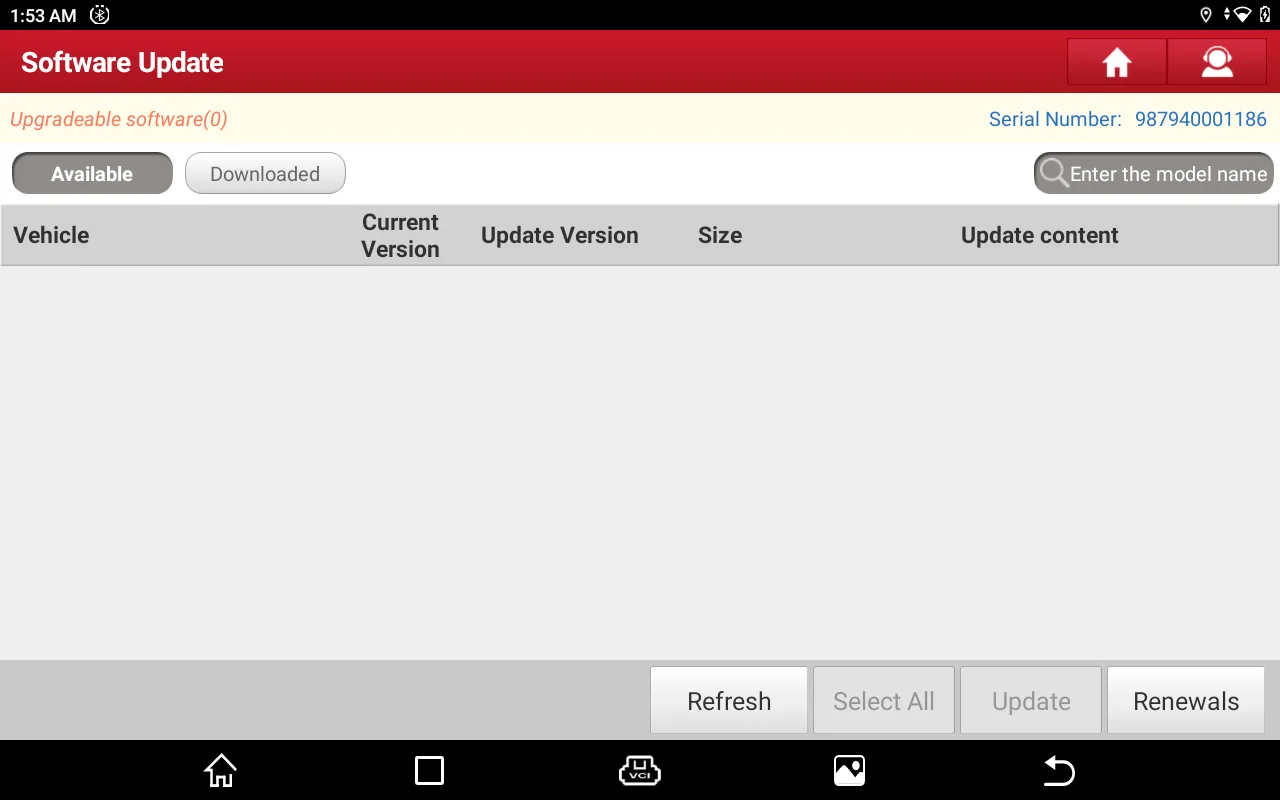The image size is (1280, 800).
Task: Open the gallery screenshot icon in the navigation bar
Action: (849, 770)
